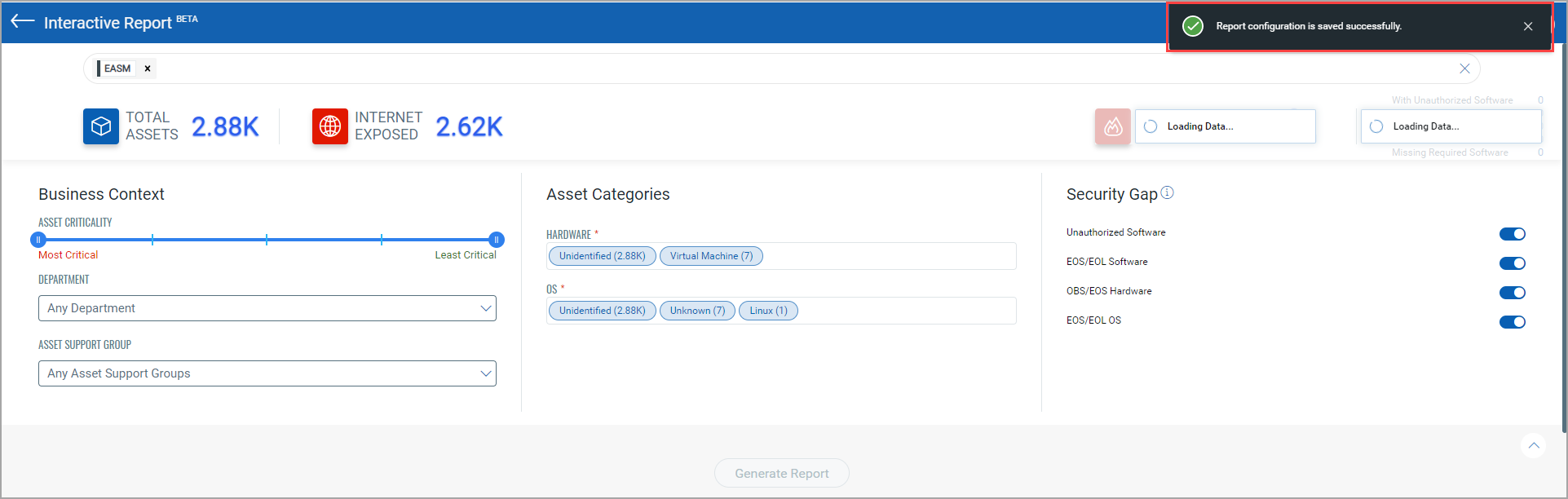Switch off OBS/EOS Hardware toggle

point(1513,293)
